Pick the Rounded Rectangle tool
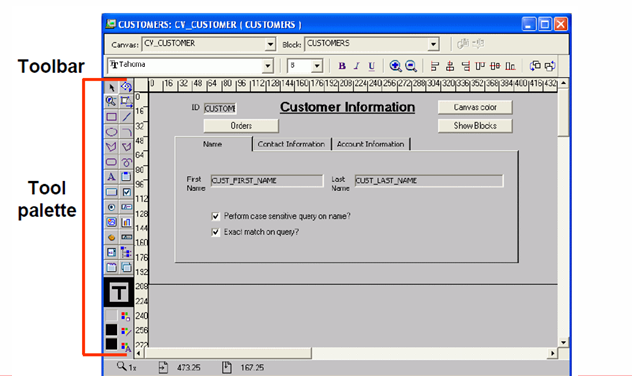This screenshot has height=376, width=632. pyautogui.click(x=111, y=162)
